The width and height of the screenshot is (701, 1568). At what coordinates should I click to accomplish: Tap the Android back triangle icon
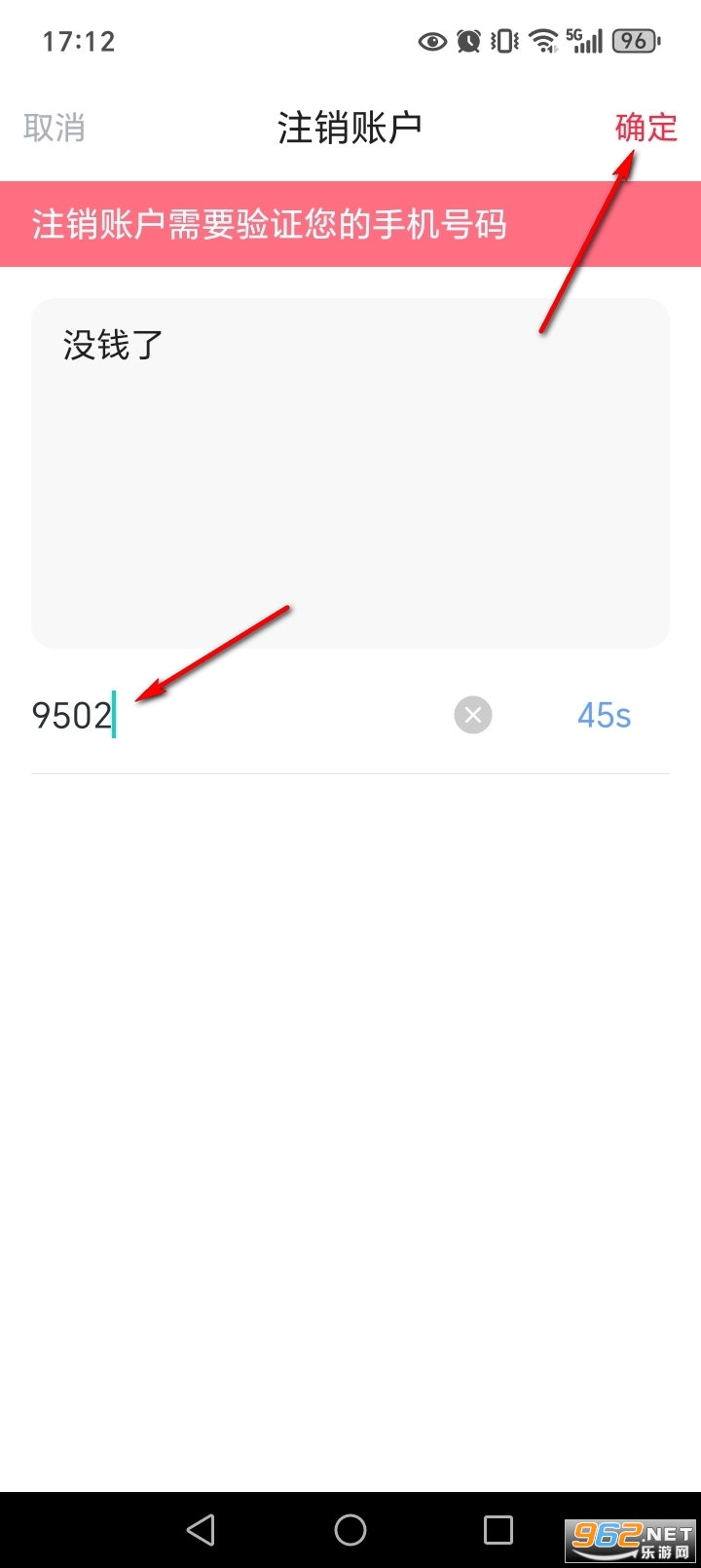(x=201, y=1530)
